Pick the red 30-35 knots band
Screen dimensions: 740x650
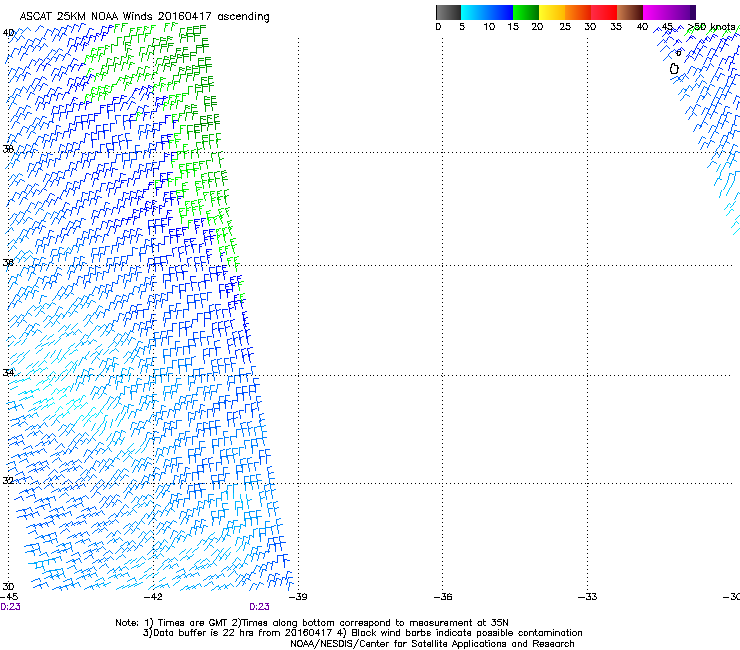tap(604, 12)
